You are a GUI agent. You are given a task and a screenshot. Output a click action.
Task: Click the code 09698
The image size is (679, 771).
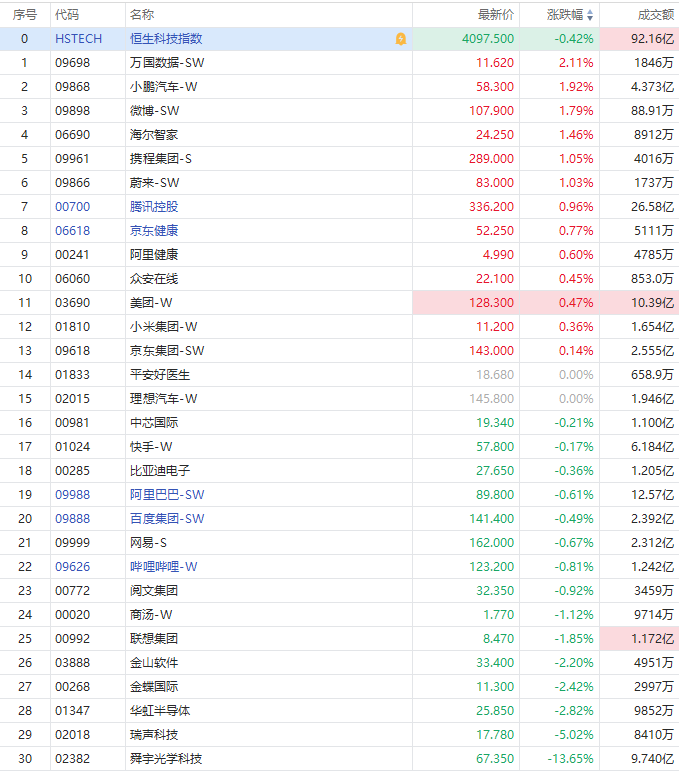click(72, 63)
